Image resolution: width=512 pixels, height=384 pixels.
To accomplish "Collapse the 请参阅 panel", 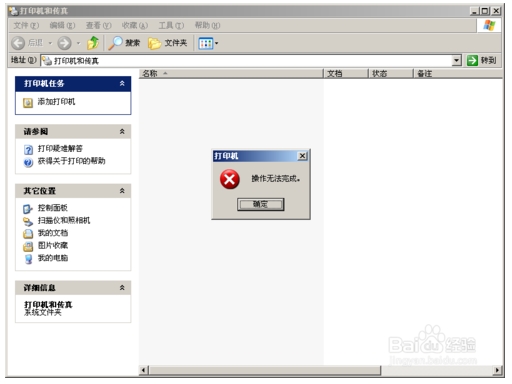I will coord(122,132).
